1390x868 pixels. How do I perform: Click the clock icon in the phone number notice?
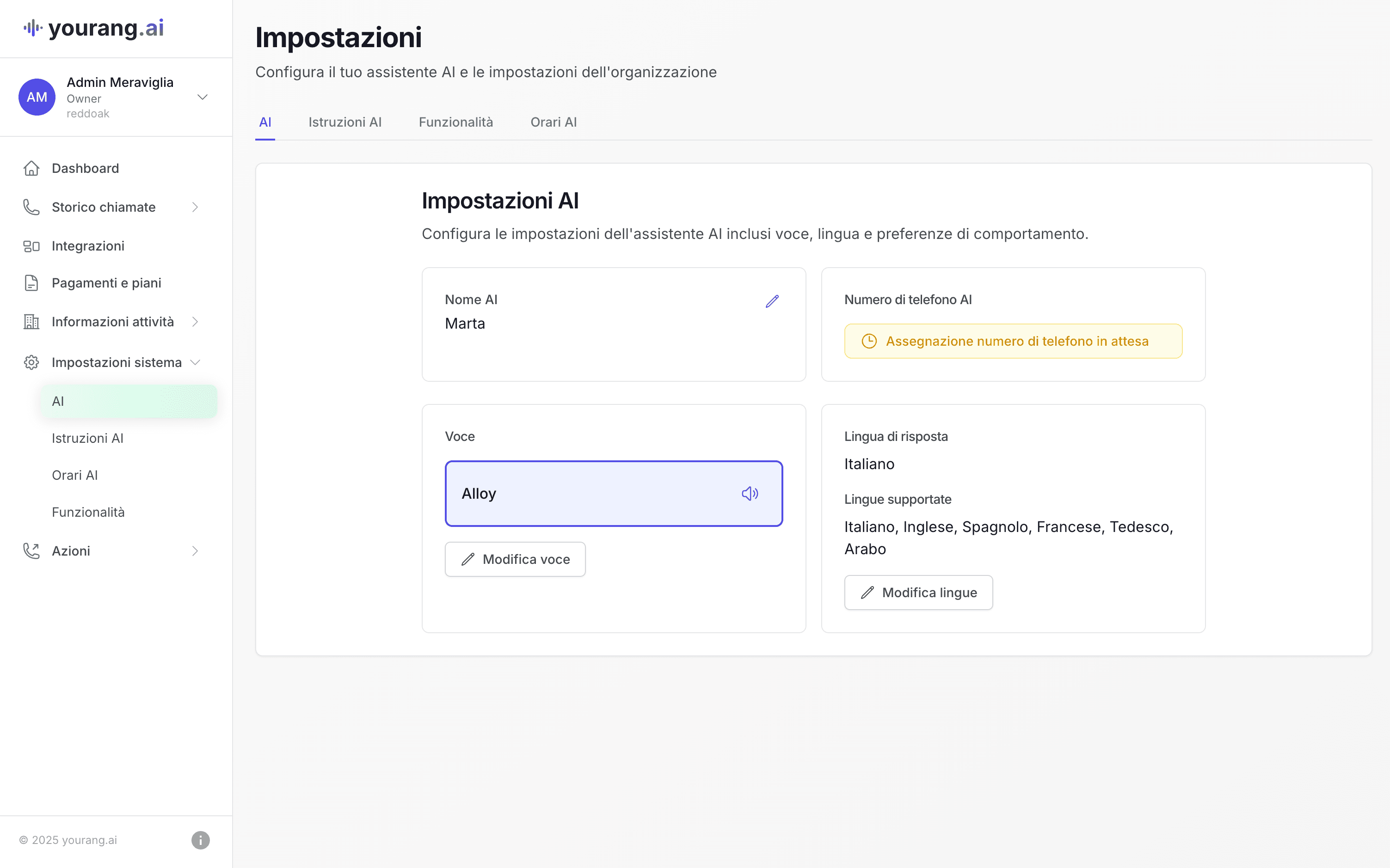(869, 341)
